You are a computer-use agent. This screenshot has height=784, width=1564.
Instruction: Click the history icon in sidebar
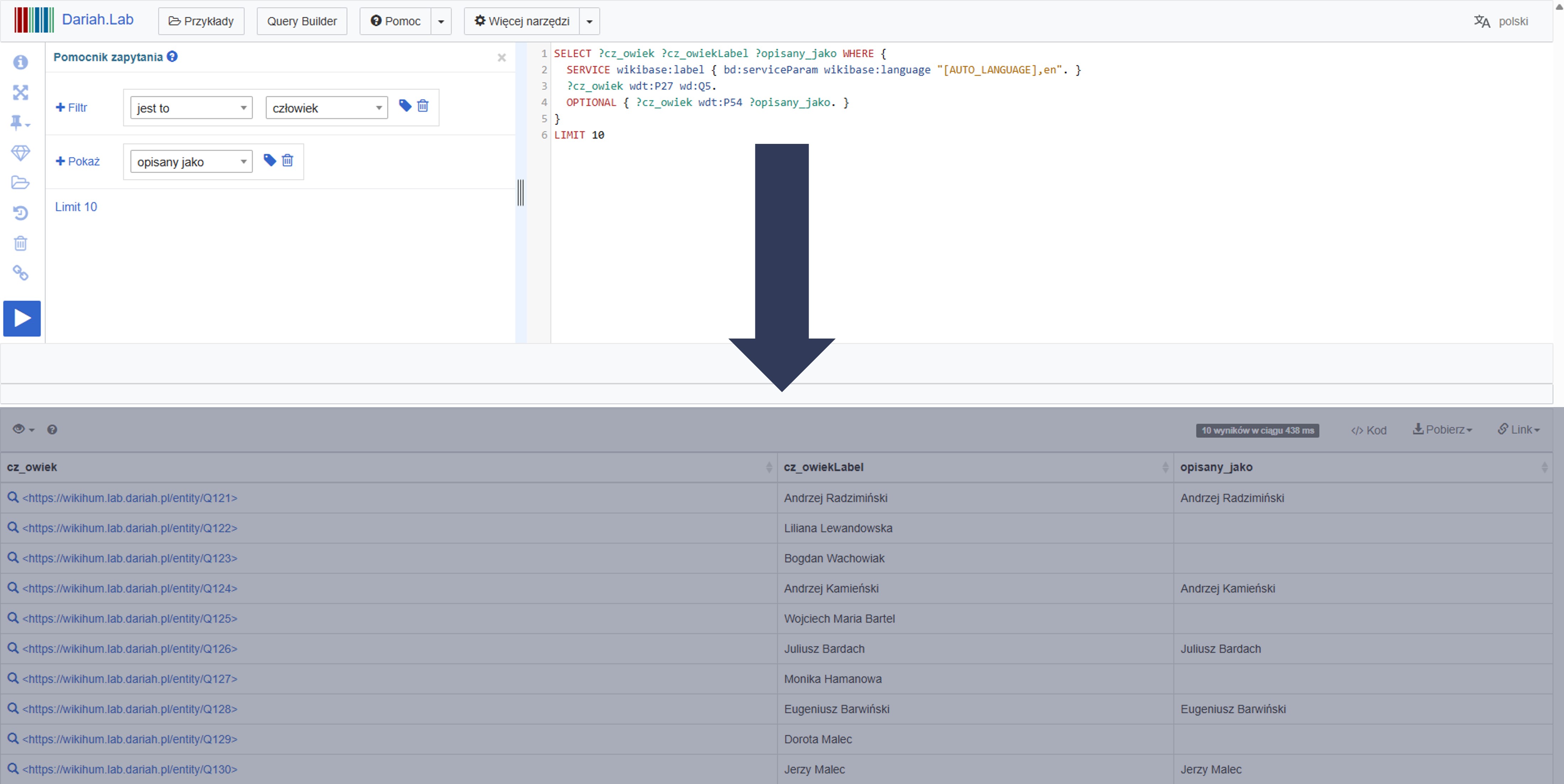coord(21,213)
